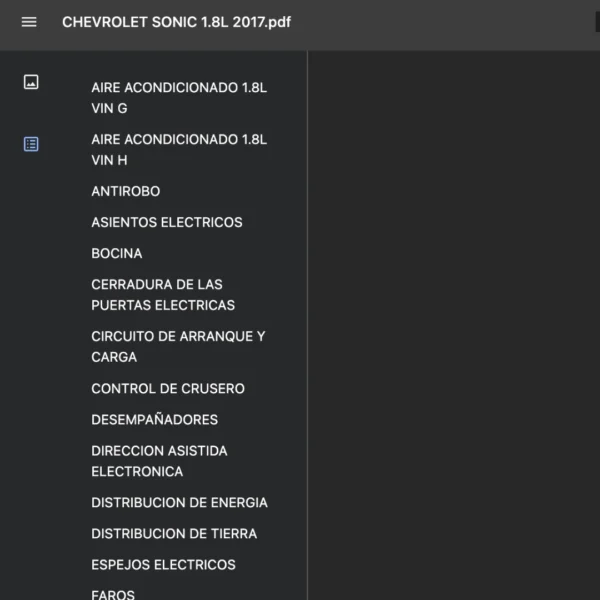
Task: Open AIRE ACONDICIONADO 1.8L VIN G bookmark
Action: [x=179, y=98]
